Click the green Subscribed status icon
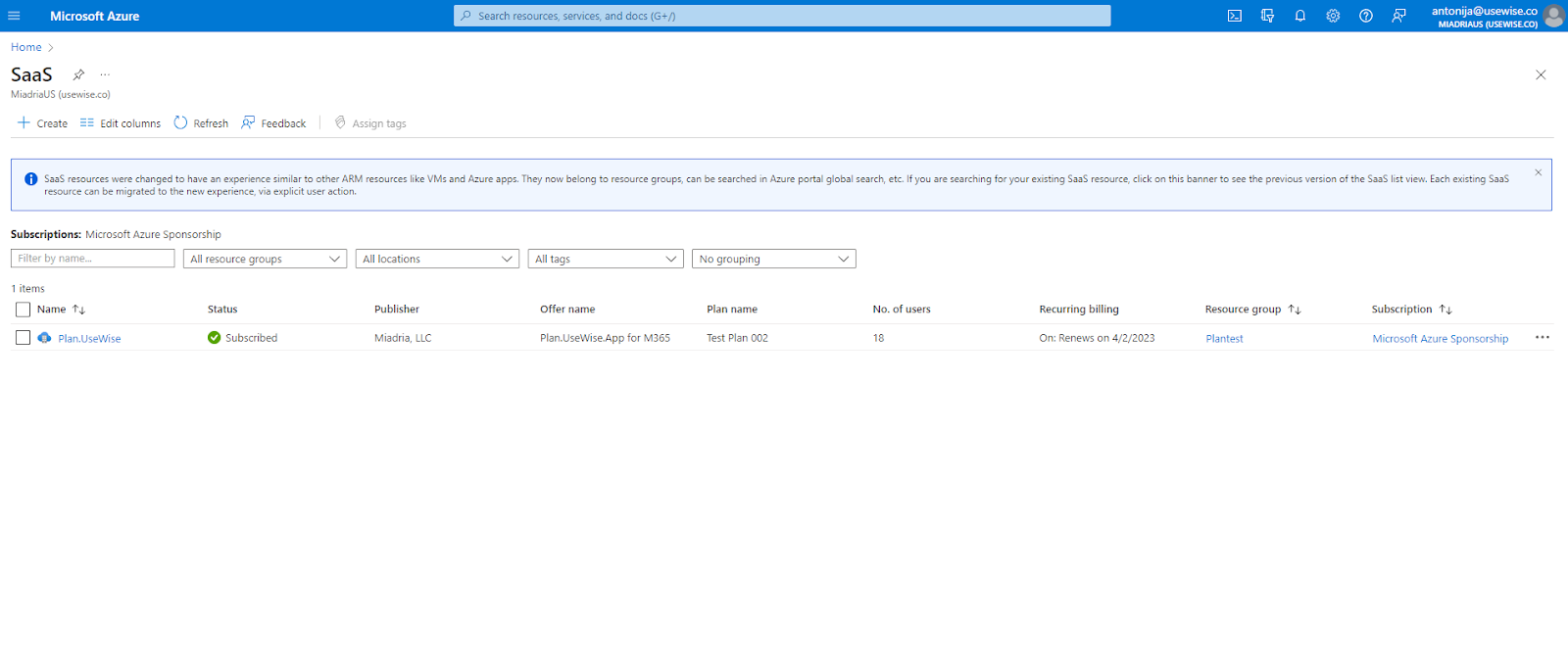This screenshot has height=670, width=1568. point(214,338)
